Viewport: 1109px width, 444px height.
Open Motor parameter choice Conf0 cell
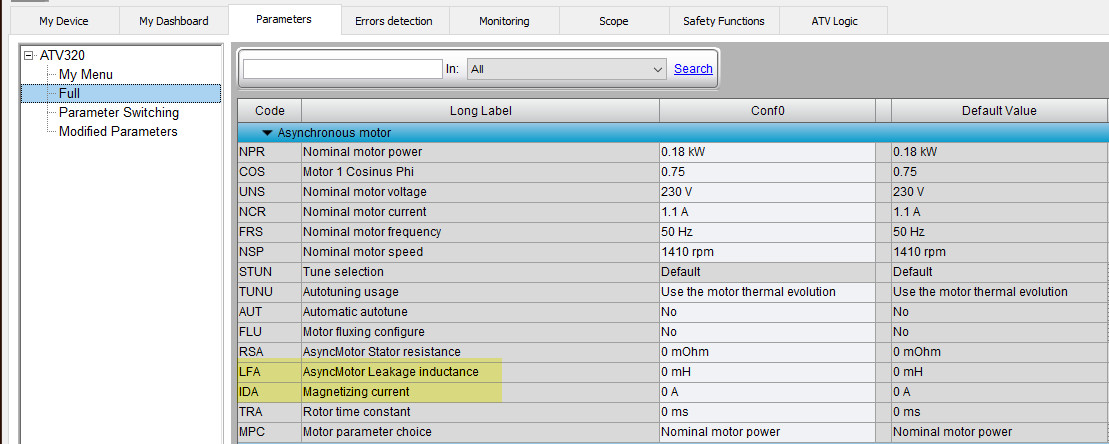(767, 431)
